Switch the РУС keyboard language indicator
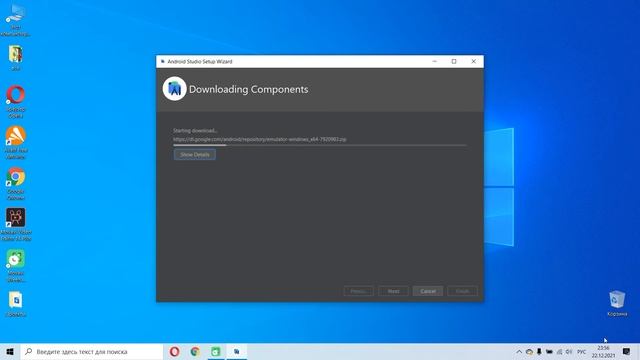640x360 pixels. coord(582,351)
